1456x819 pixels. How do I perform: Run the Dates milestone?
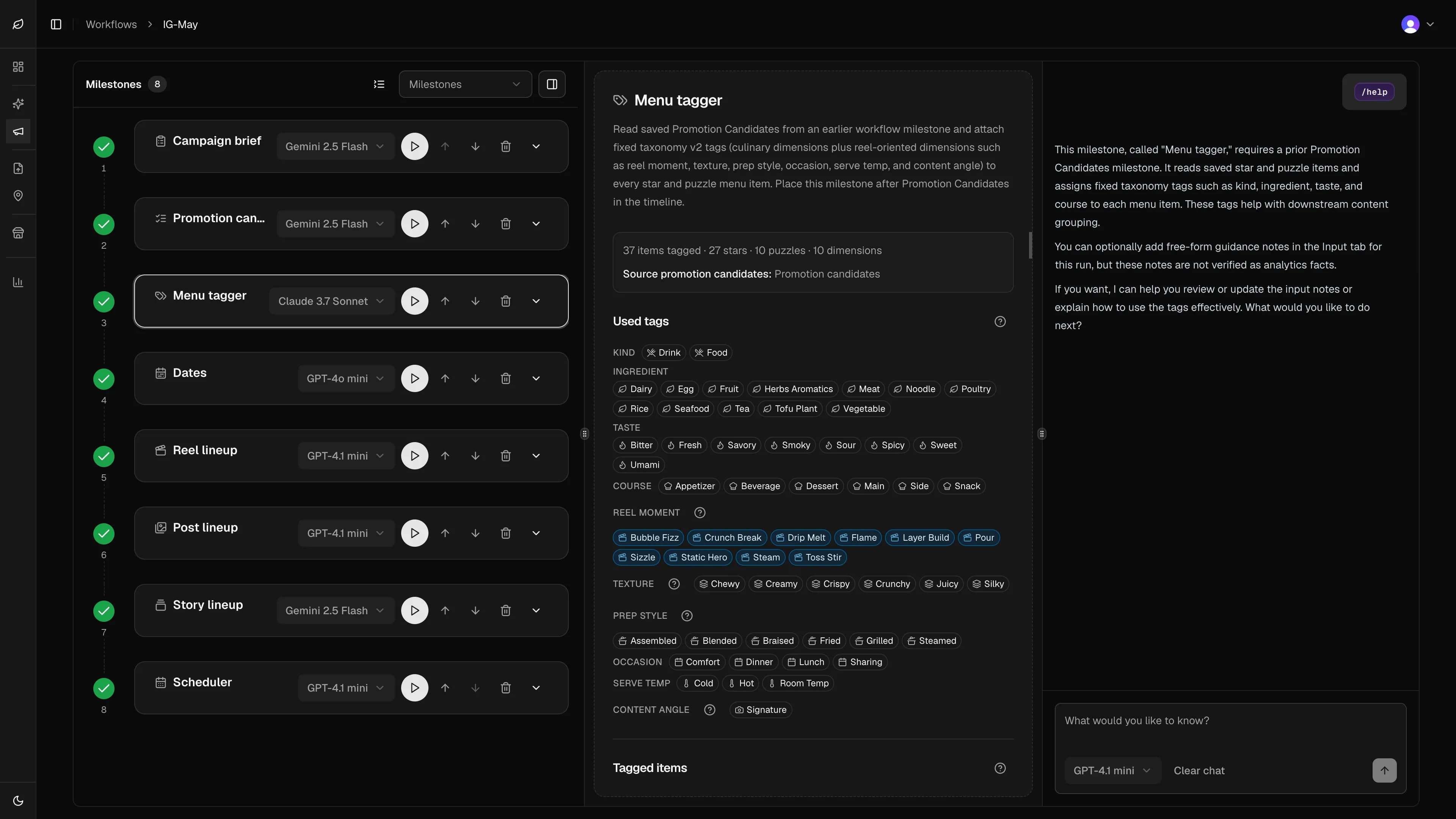click(415, 379)
